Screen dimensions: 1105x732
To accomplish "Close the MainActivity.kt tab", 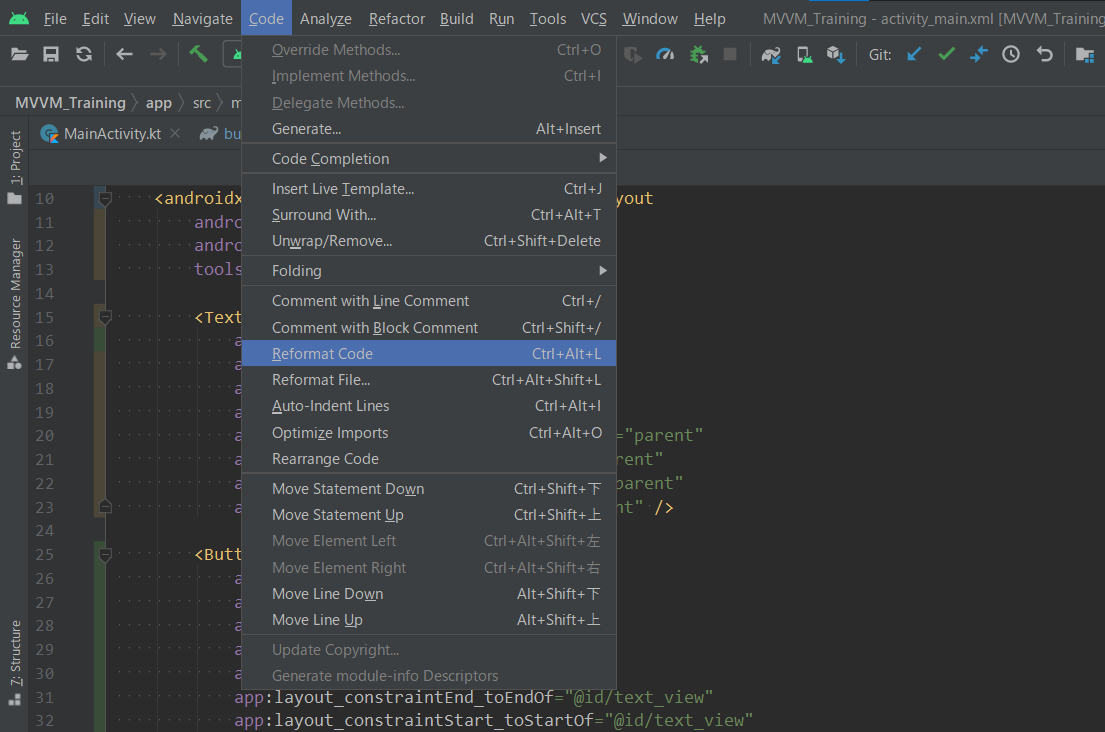I will click(x=175, y=134).
